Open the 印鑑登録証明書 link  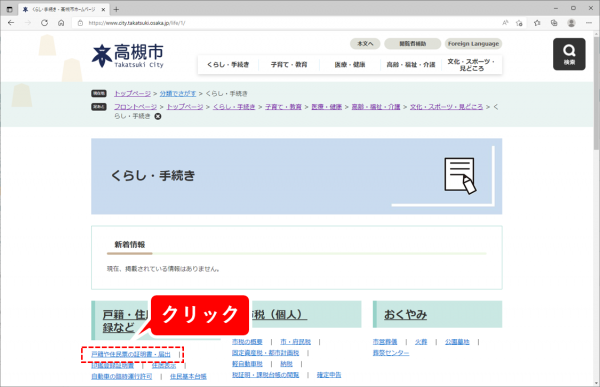(x=112, y=366)
